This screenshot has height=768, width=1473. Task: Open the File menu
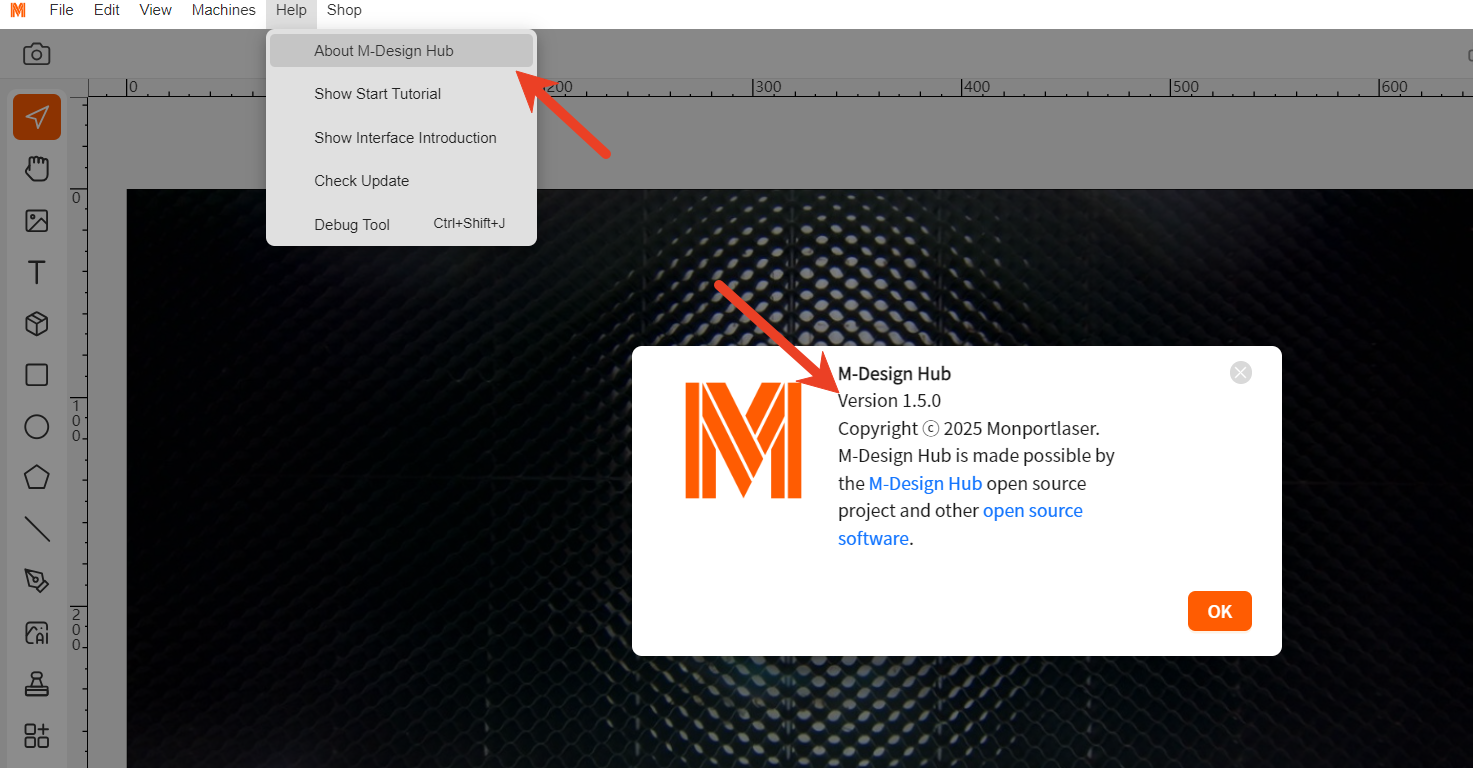pos(62,10)
